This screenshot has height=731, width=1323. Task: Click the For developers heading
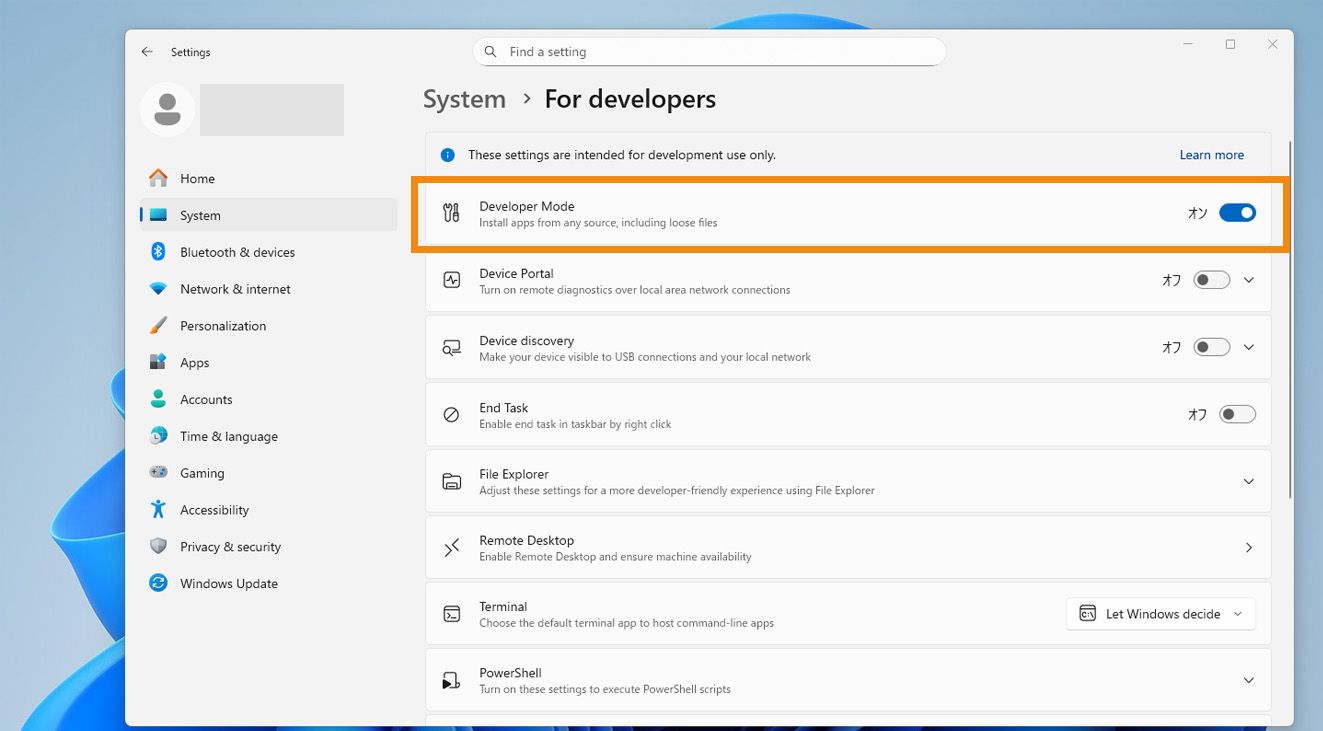tap(630, 99)
